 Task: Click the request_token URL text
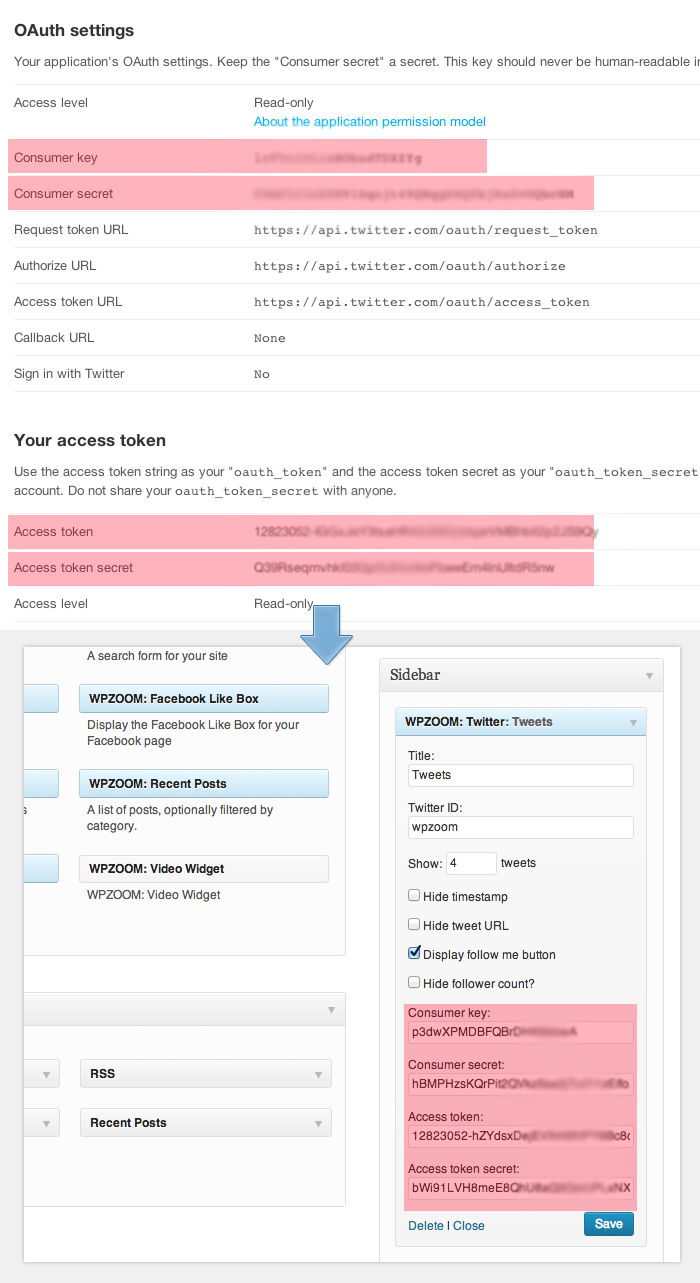(x=426, y=230)
